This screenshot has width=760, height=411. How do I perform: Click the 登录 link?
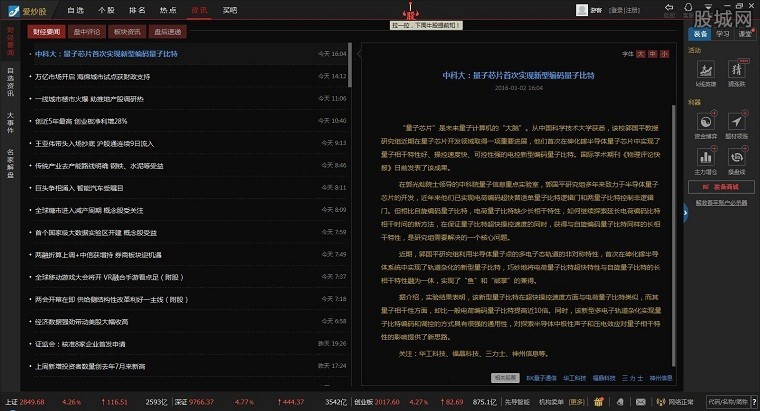617,10
